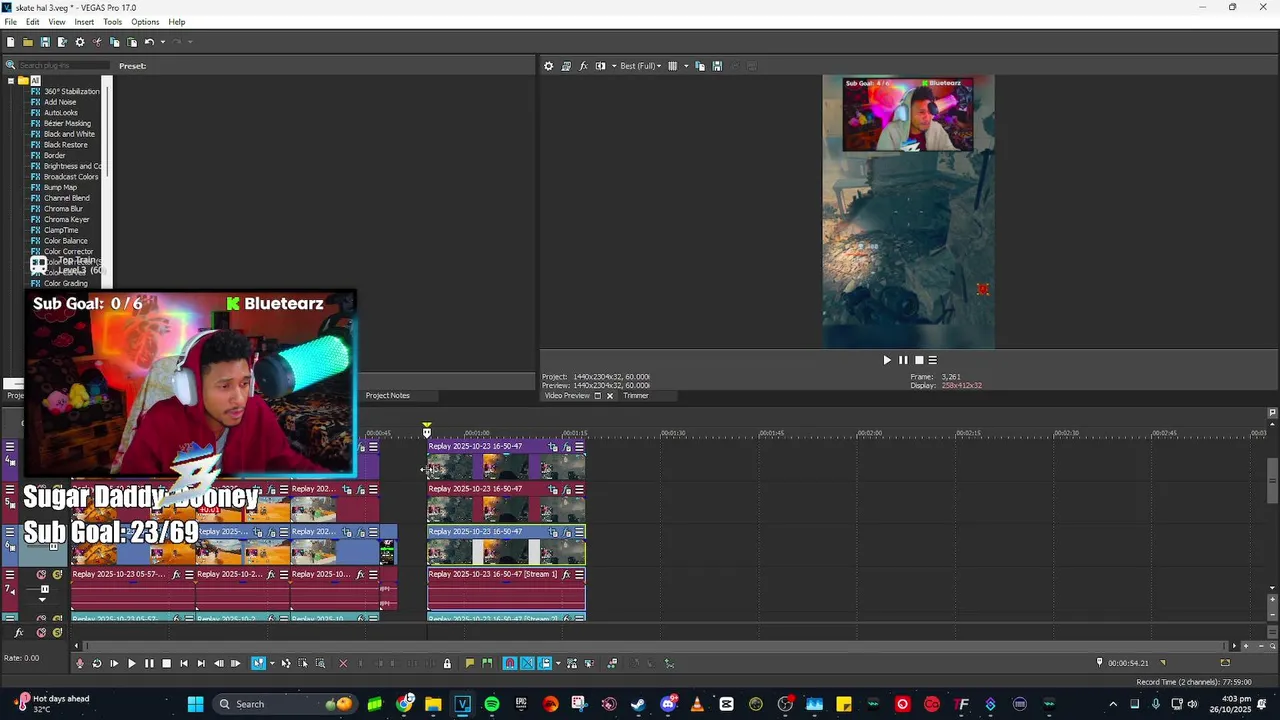Insert a Region with the green flags icon

[x=487, y=663]
